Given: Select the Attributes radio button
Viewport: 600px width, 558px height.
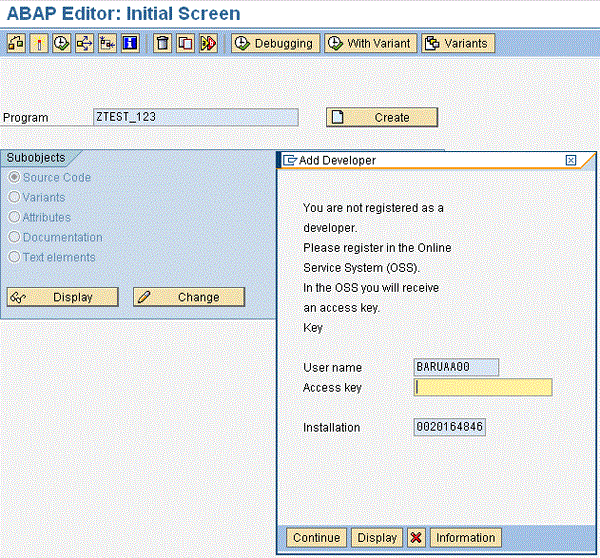Looking at the screenshot, I should click(14, 217).
